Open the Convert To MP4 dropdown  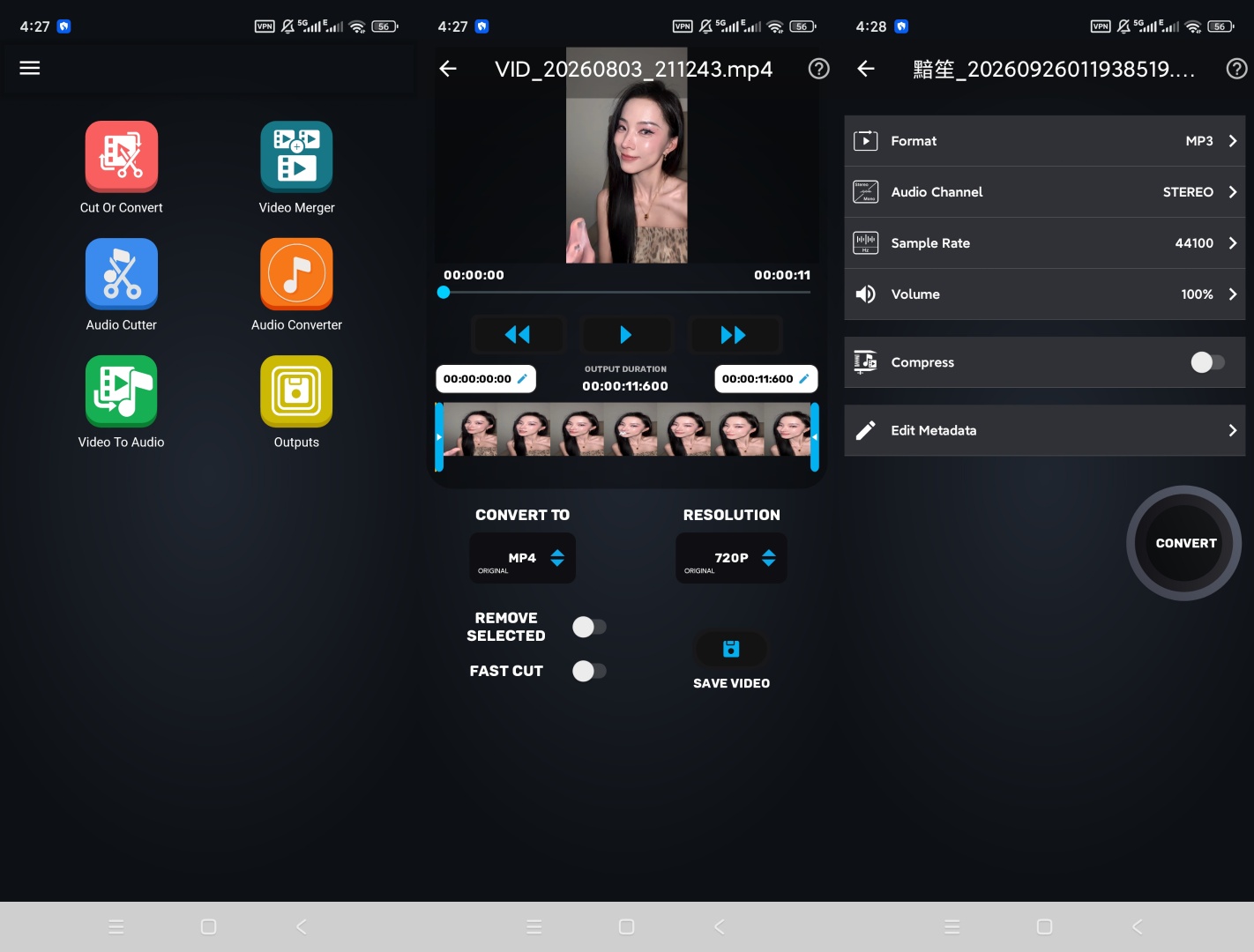(522, 558)
